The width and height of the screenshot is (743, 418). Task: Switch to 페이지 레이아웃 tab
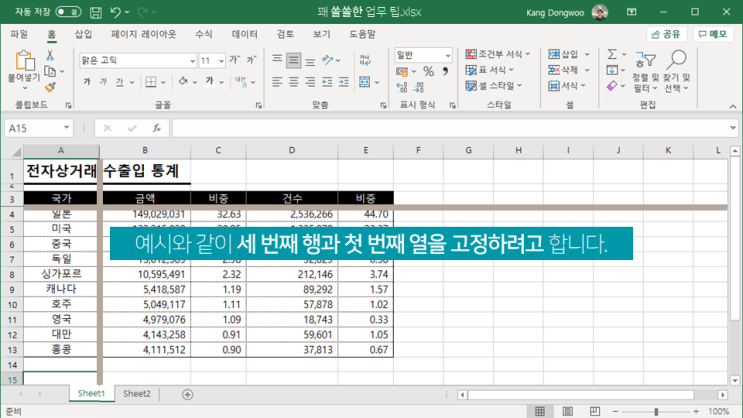[144, 34]
